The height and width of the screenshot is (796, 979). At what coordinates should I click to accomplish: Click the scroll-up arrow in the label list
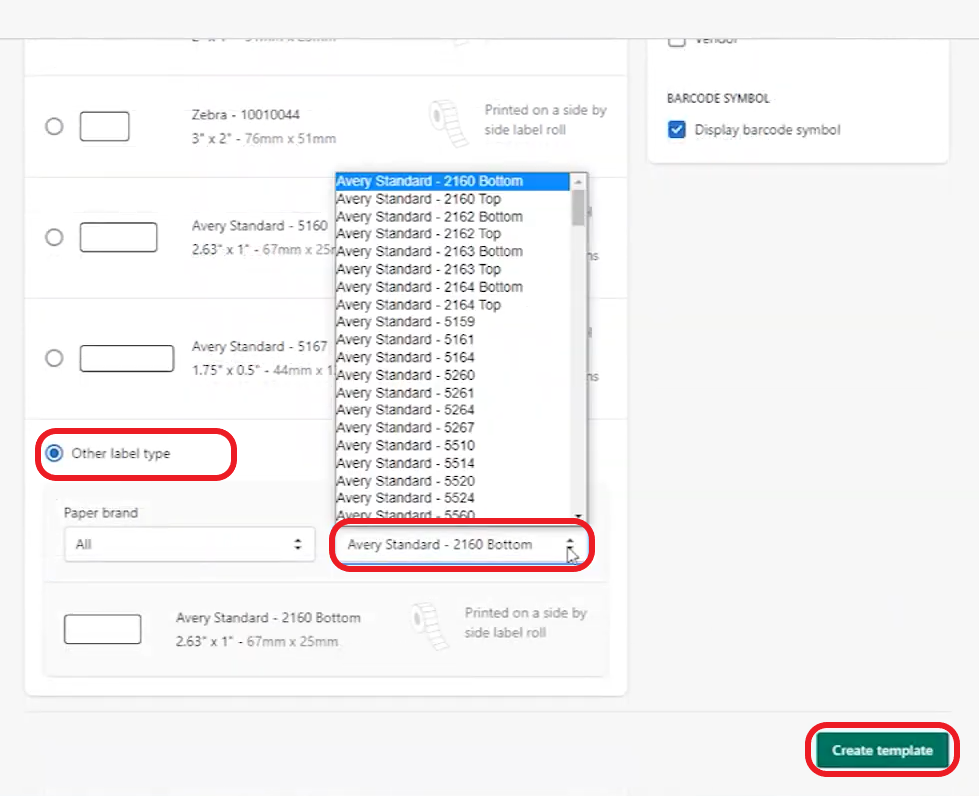tap(579, 181)
